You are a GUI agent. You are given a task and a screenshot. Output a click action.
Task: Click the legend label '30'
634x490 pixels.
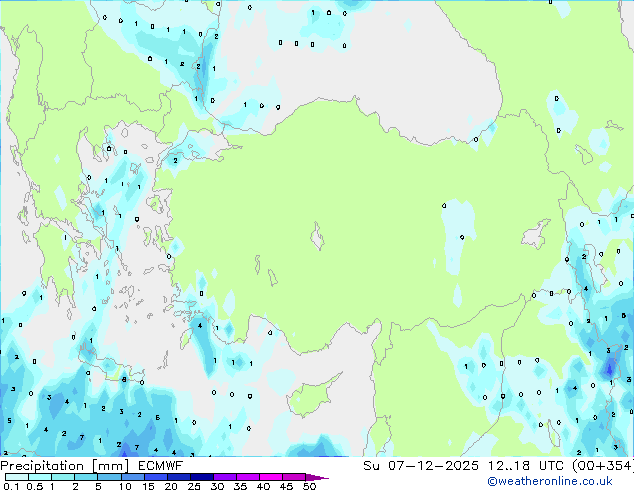[x=217, y=486]
